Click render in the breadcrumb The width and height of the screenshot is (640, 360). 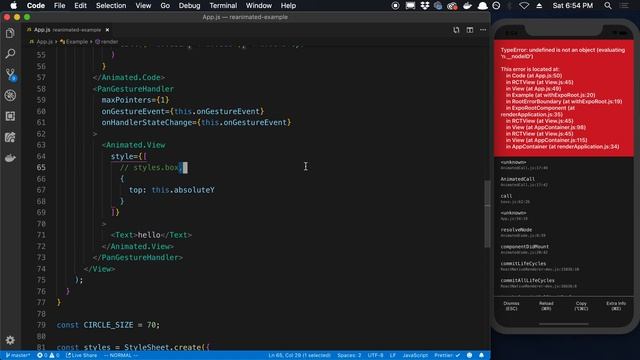107,42
